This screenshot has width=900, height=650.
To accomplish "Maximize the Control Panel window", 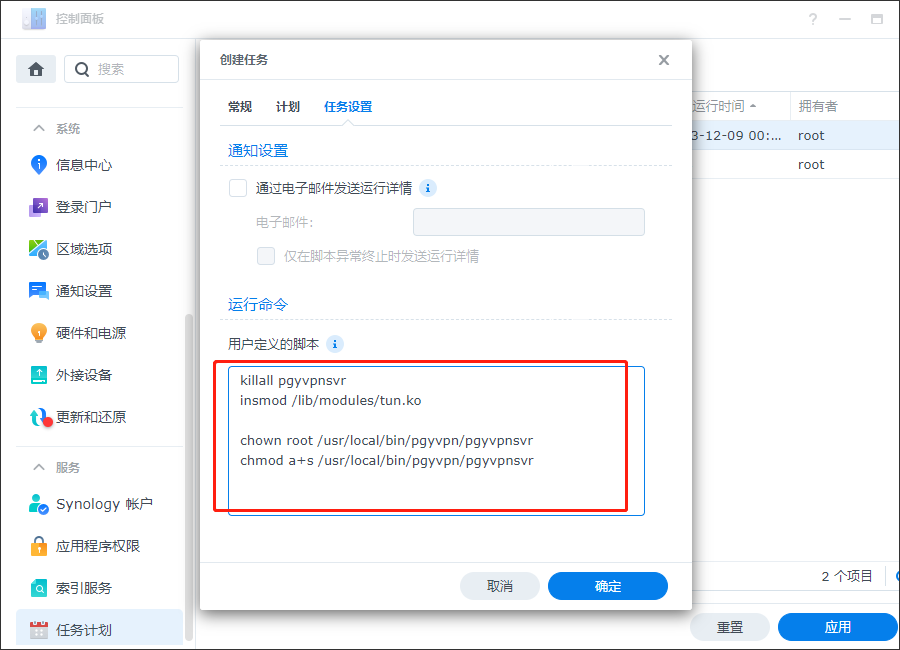I will coord(877,20).
